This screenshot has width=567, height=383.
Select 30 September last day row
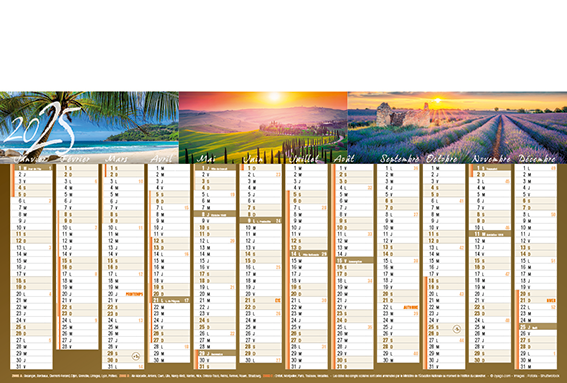[x=398, y=360]
